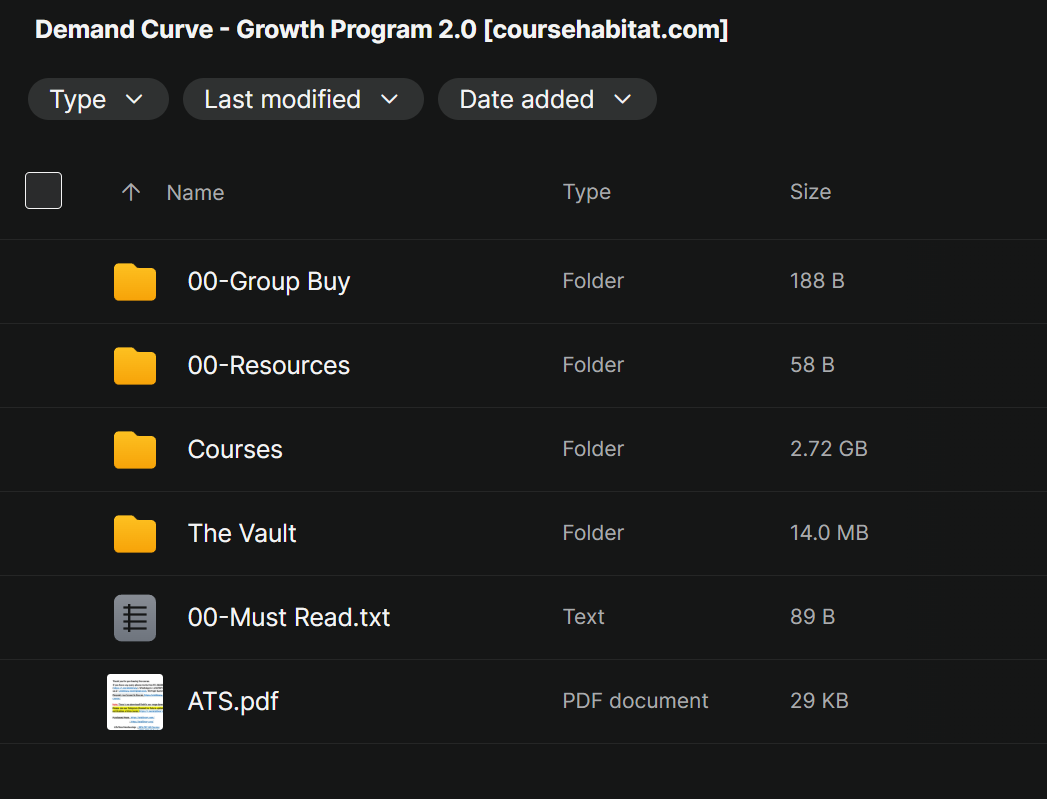The image size is (1047, 799).
Task: Select the 00-Must Read.txt file name
Action: pyautogui.click(x=289, y=618)
